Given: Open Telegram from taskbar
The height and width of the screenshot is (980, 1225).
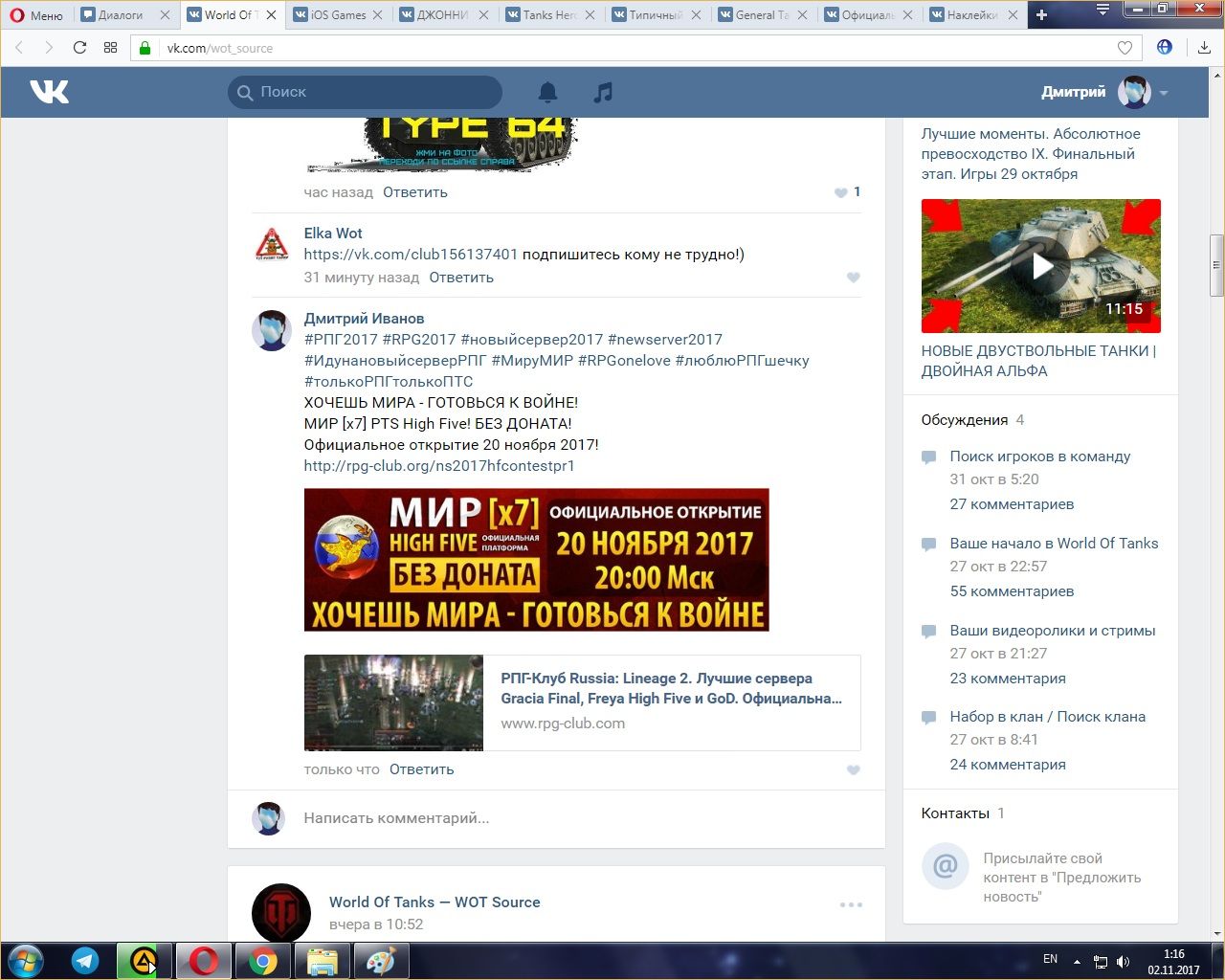Looking at the screenshot, I should click(x=85, y=961).
